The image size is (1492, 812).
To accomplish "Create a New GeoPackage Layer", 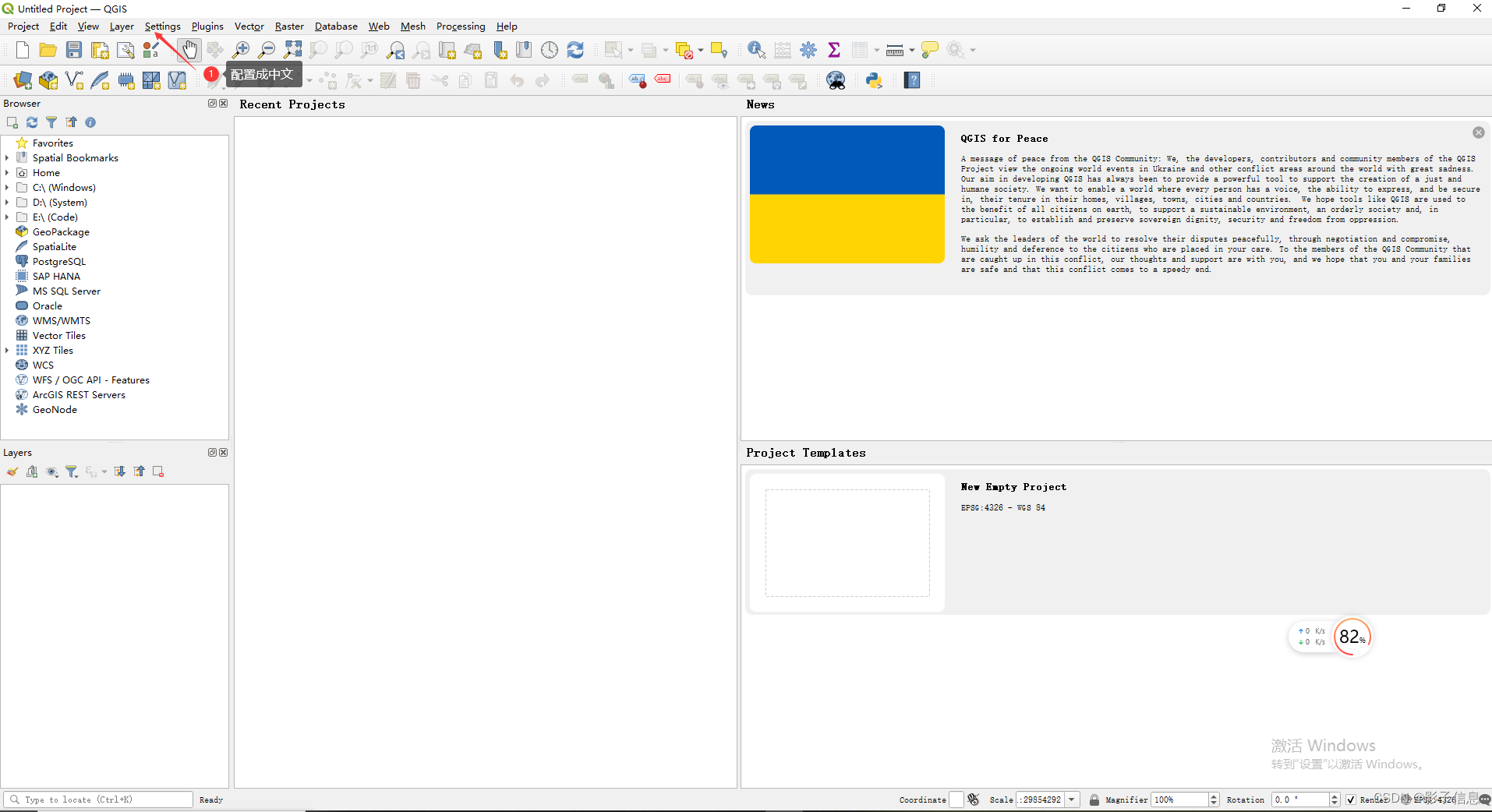I will click(48, 80).
